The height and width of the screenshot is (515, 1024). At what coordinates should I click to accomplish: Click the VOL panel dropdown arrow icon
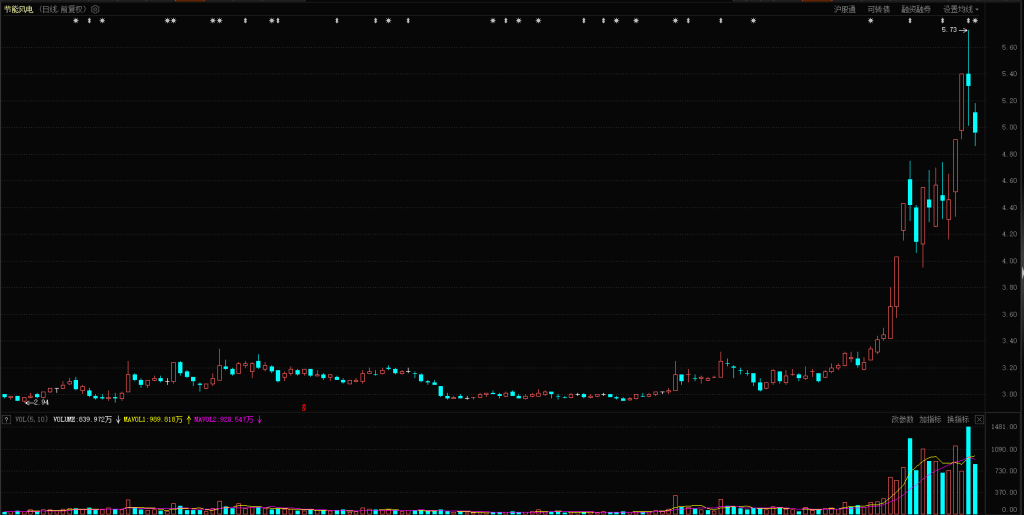[x=6, y=420]
